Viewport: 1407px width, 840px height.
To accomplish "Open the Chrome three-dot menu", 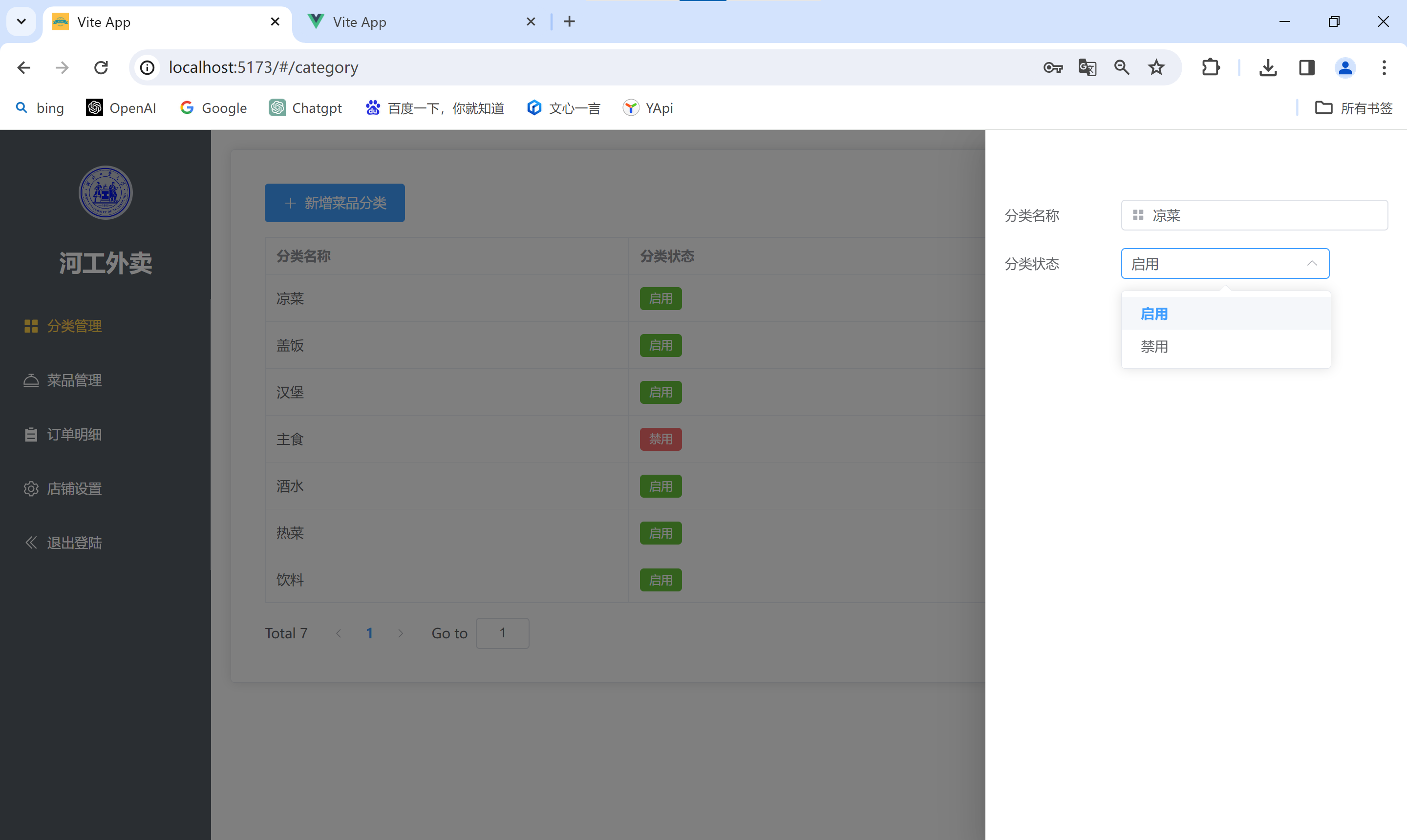I will point(1384,68).
